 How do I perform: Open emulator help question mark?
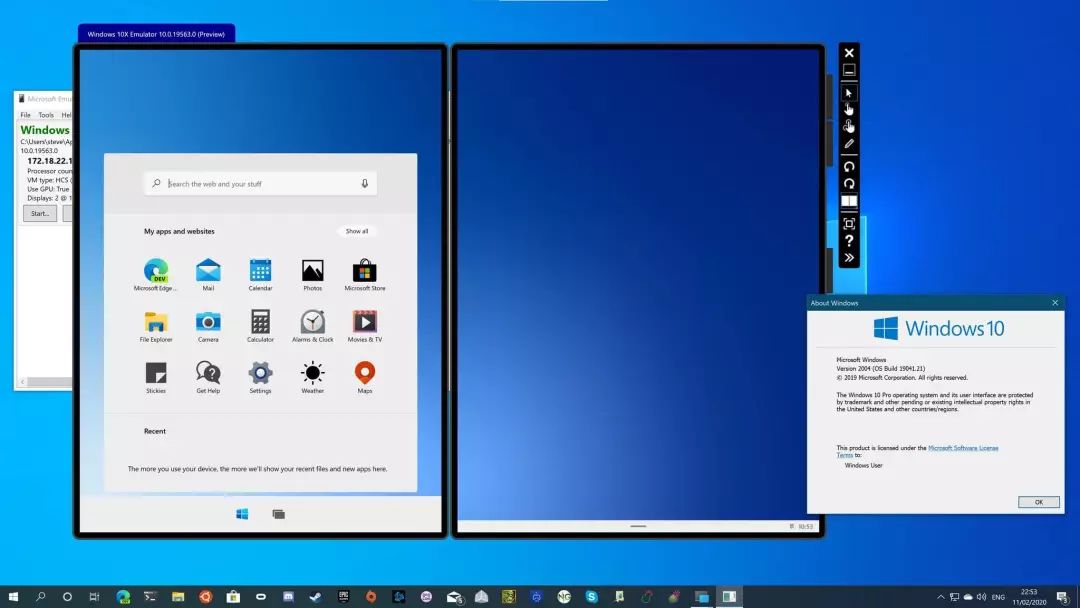[849, 241]
